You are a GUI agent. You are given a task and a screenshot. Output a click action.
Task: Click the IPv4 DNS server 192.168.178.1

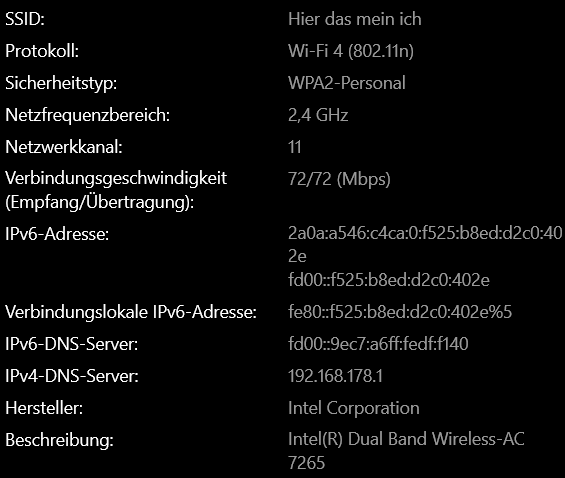(x=335, y=376)
